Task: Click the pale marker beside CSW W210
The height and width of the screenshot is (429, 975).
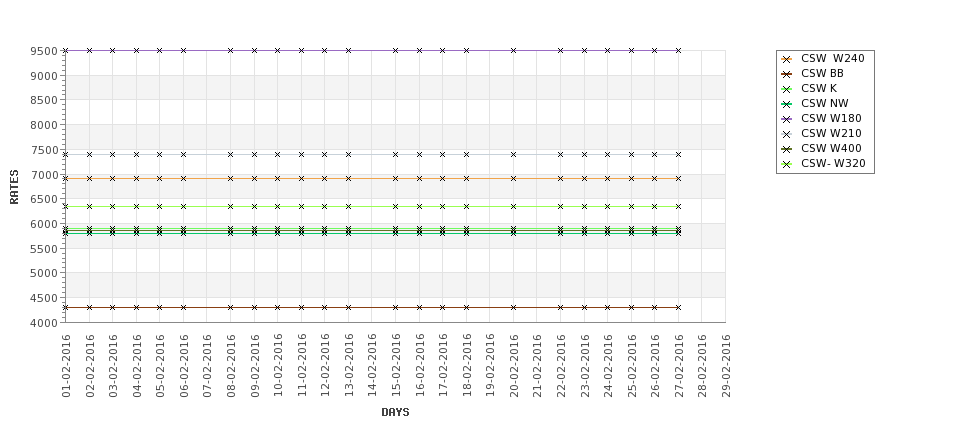Action: coord(787,134)
